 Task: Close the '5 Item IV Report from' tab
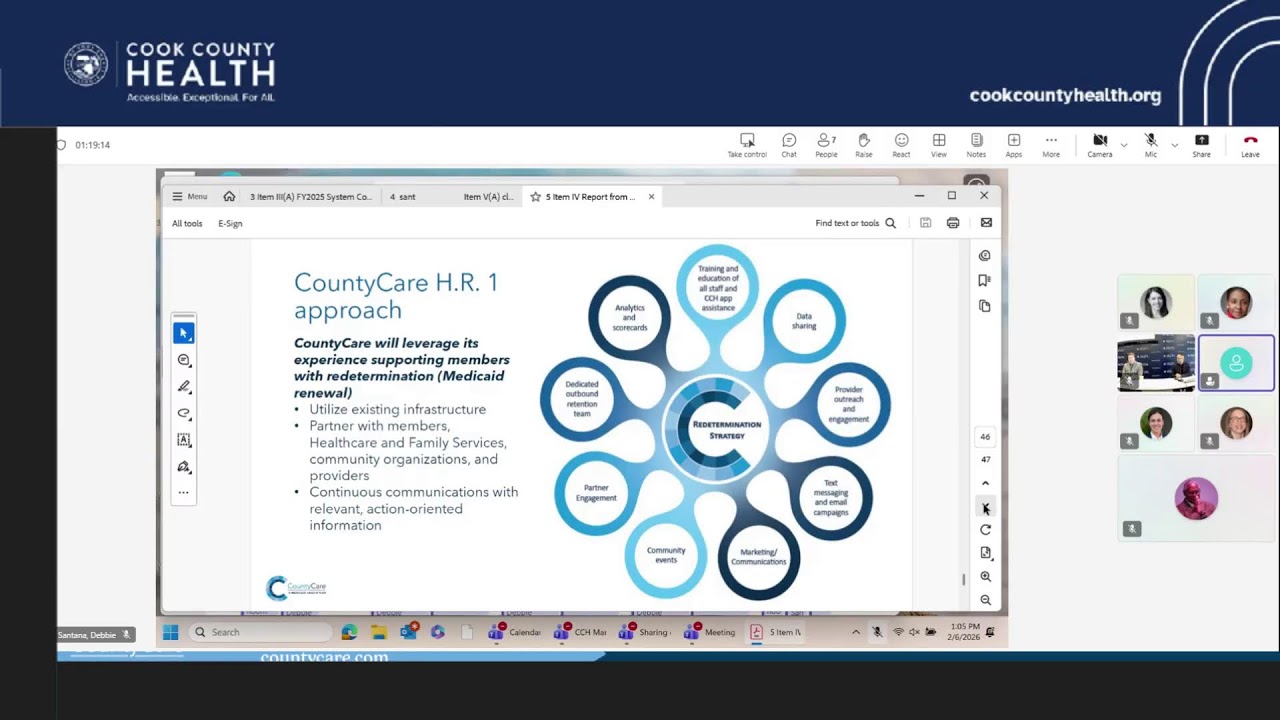tap(651, 197)
